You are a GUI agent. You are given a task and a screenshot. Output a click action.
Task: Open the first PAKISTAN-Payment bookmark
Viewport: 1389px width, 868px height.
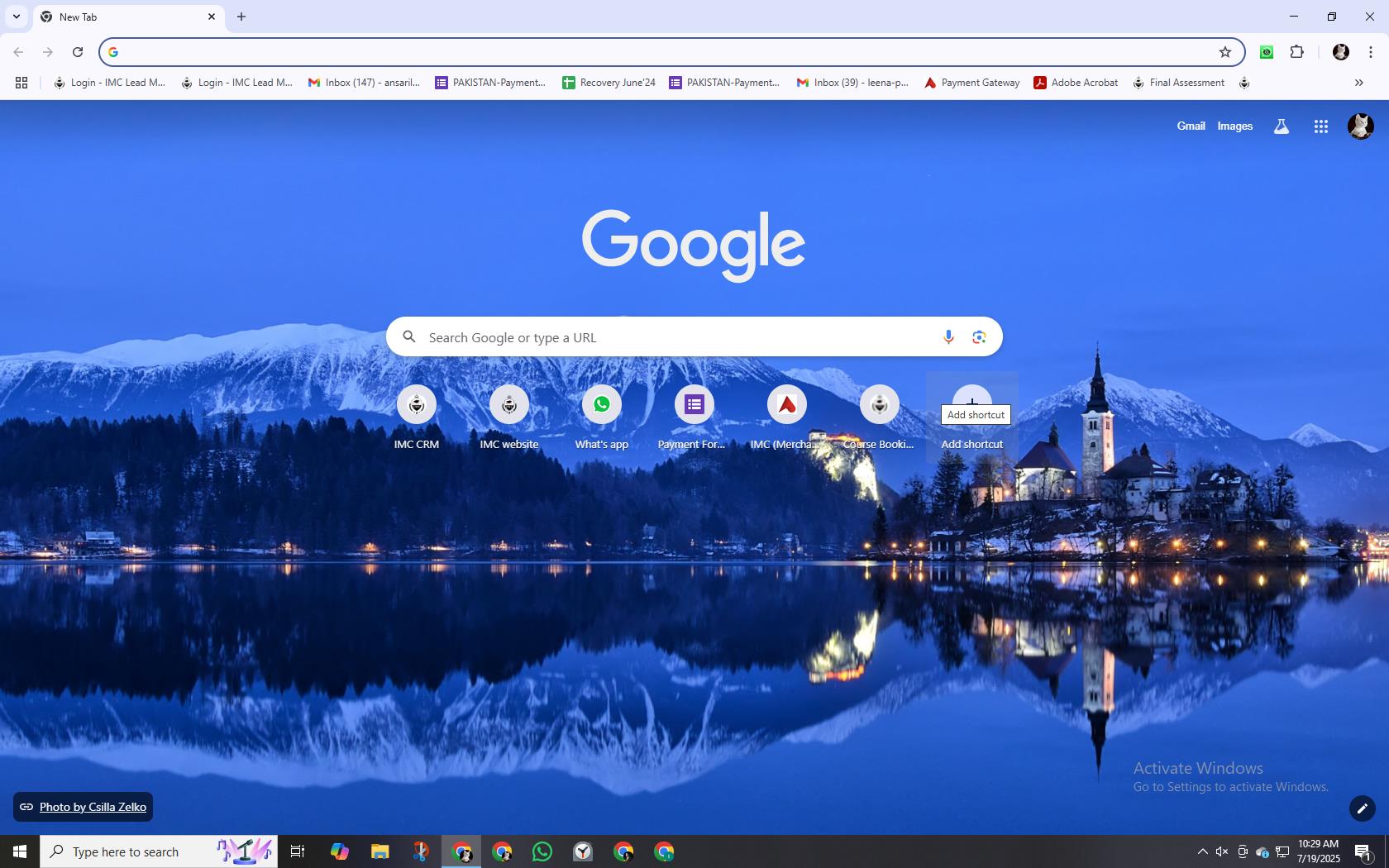click(x=490, y=83)
